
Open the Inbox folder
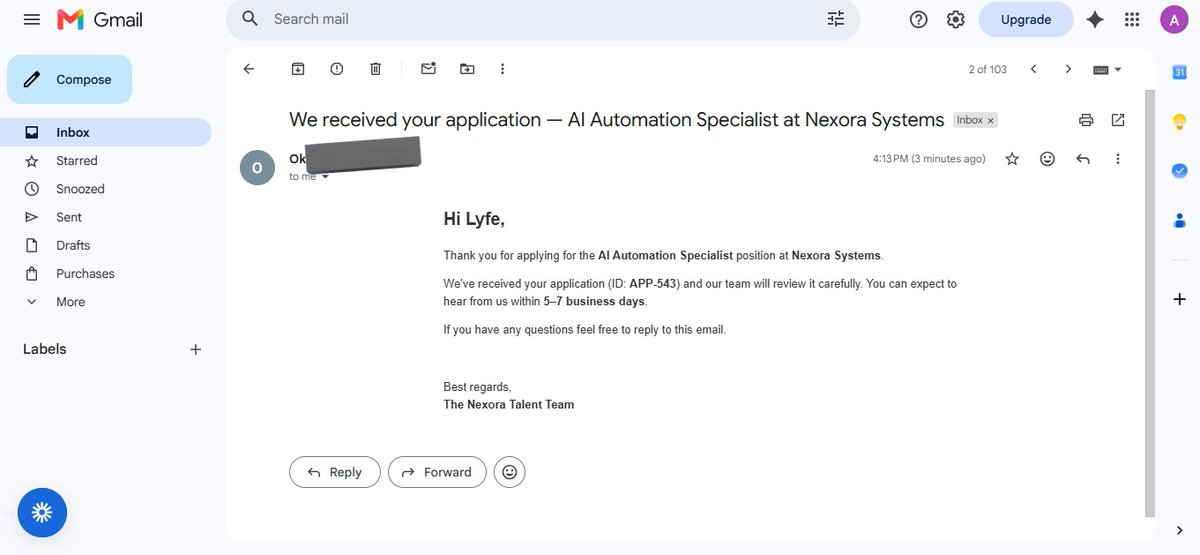(x=106, y=132)
